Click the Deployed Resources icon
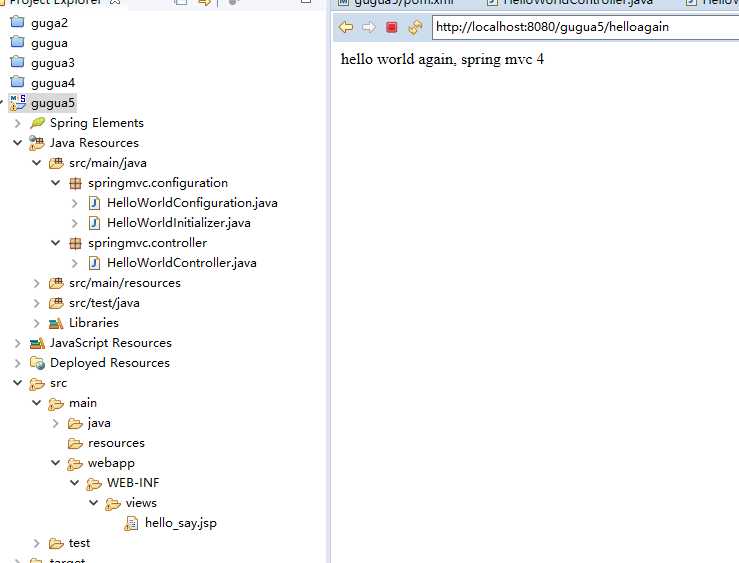739x563 pixels. click(37, 363)
